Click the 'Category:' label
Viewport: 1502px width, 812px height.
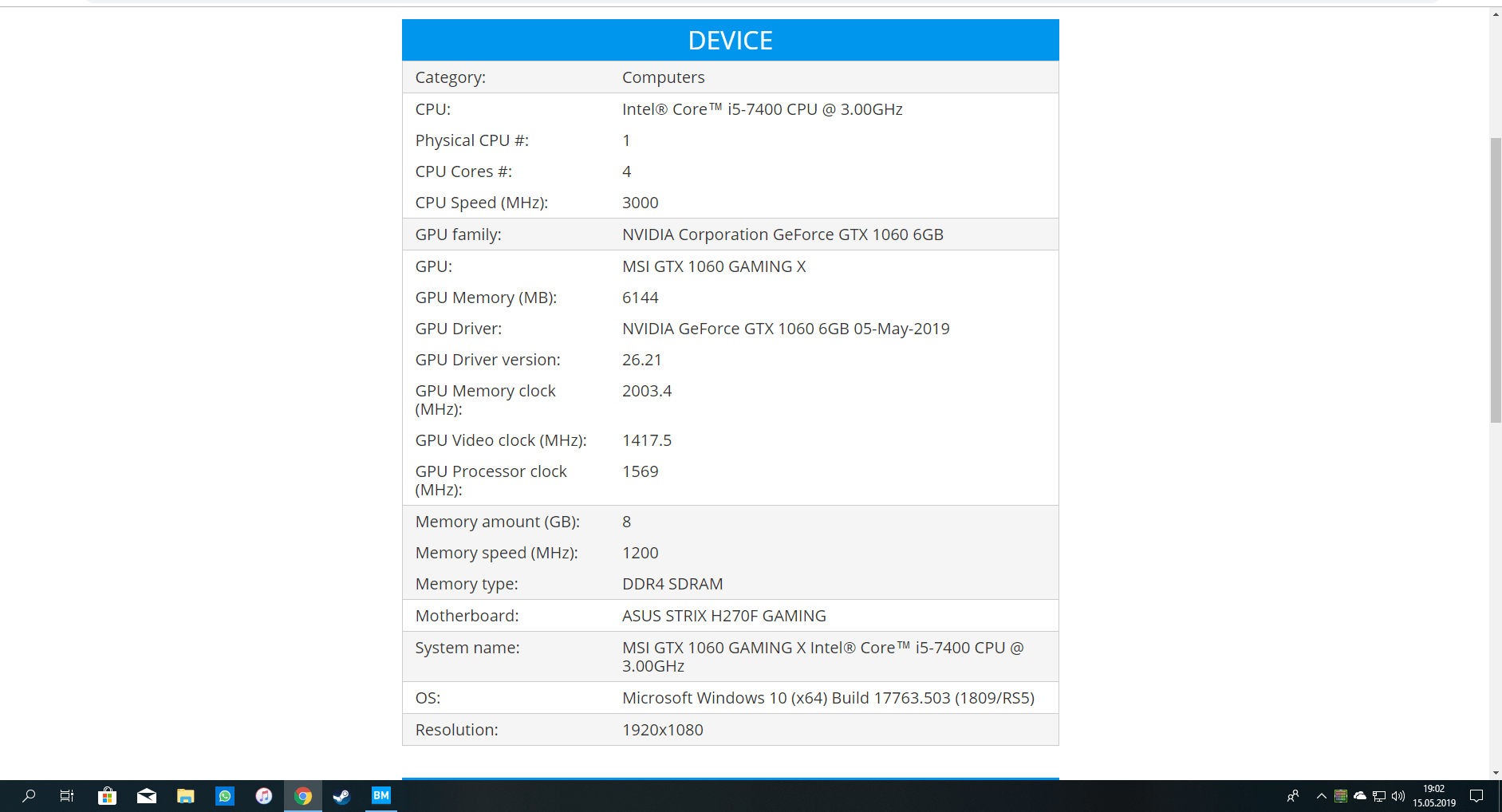tap(451, 77)
